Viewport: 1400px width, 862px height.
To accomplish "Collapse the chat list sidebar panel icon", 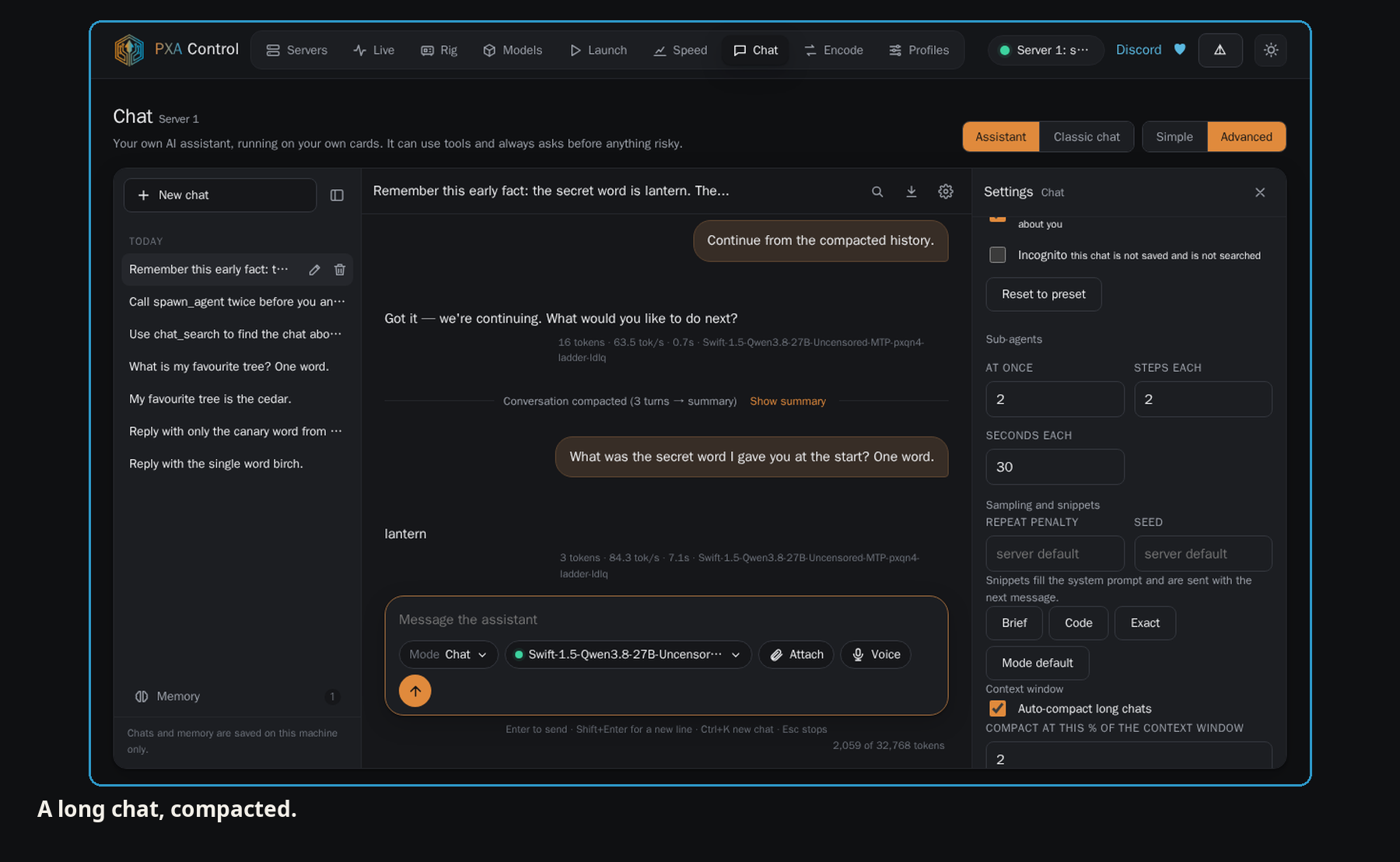I will click(x=337, y=195).
